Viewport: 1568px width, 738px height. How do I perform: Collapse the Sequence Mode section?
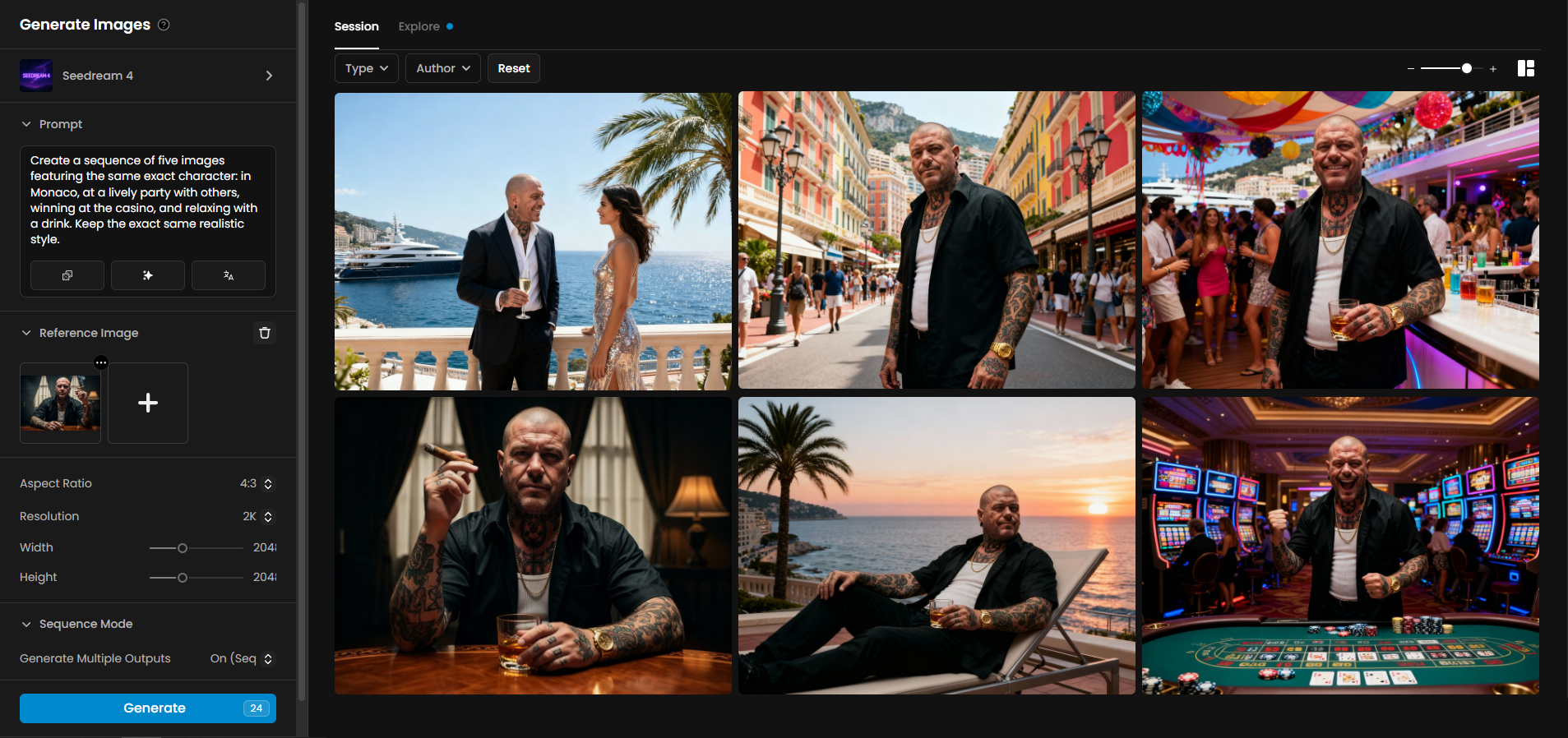pos(26,624)
